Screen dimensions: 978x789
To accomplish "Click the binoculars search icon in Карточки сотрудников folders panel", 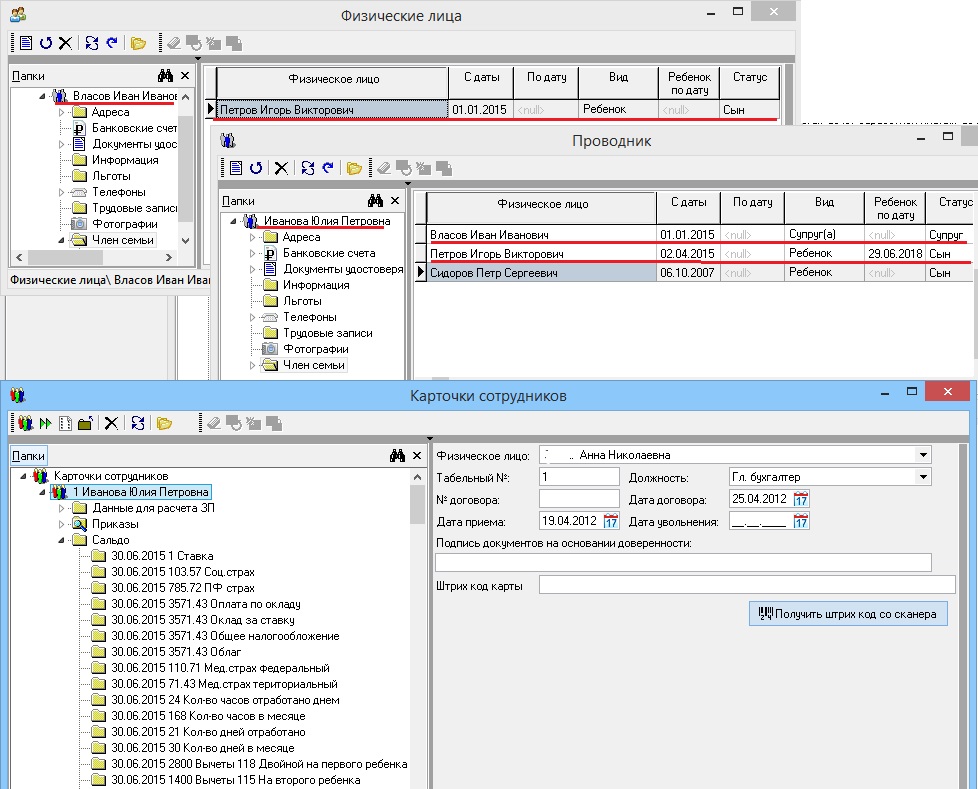I will tap(397, 455).
